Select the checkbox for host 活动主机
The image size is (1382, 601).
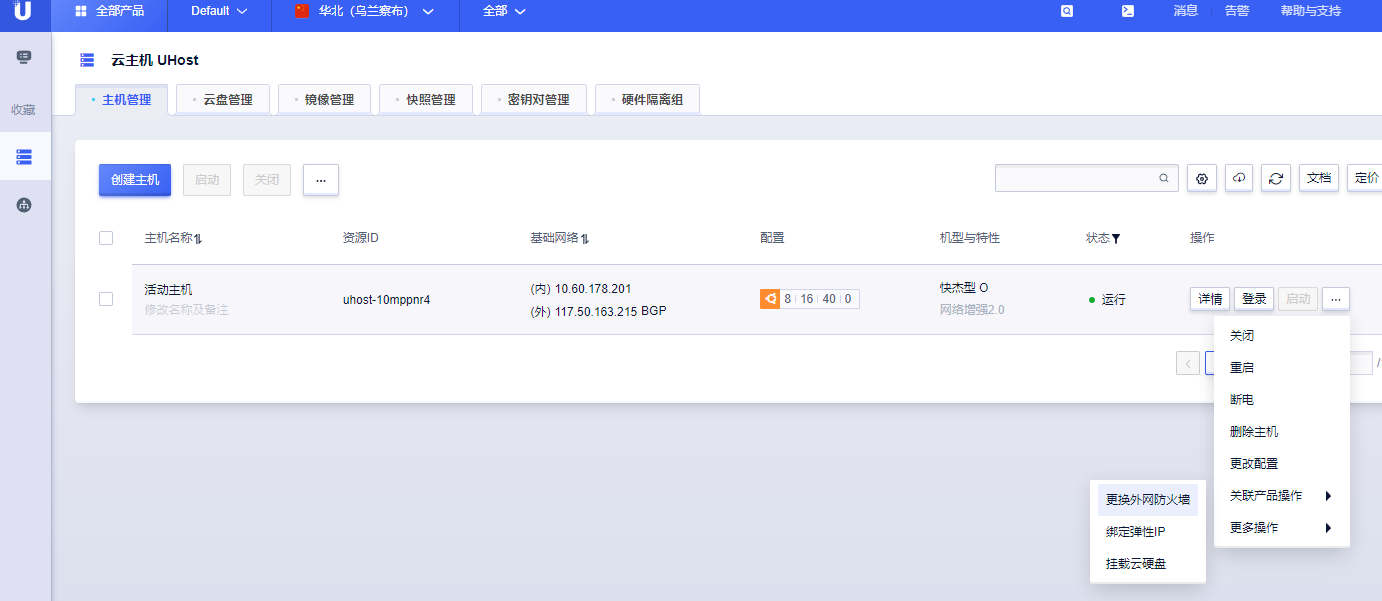(106, 299)
